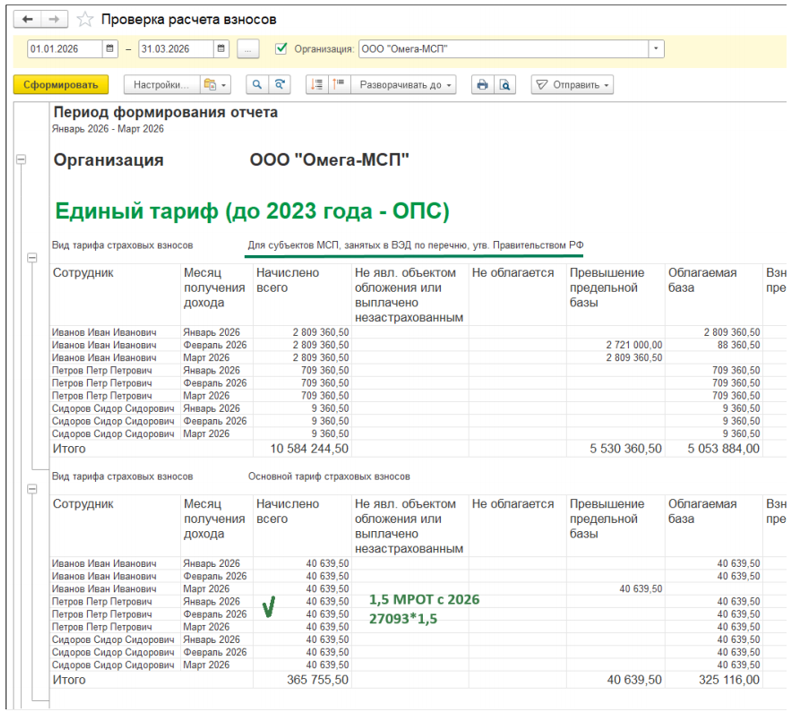Open print preview from toolbar
Image resolution: width=793 pixels, height=715 pixels.
click(x=506, y=85)
